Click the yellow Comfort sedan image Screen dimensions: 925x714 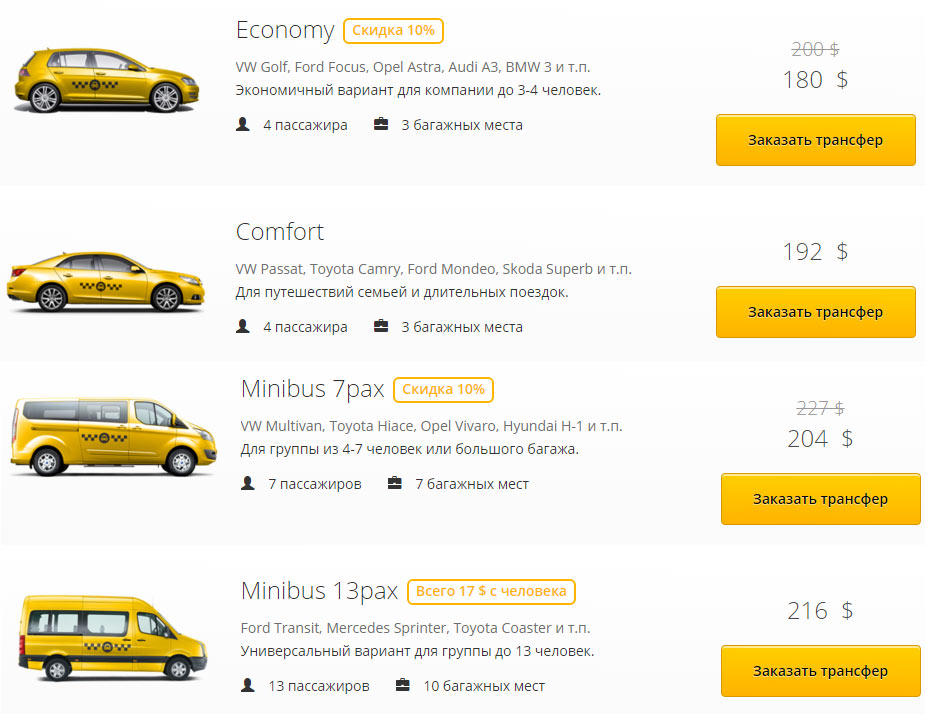click(107, 281)
